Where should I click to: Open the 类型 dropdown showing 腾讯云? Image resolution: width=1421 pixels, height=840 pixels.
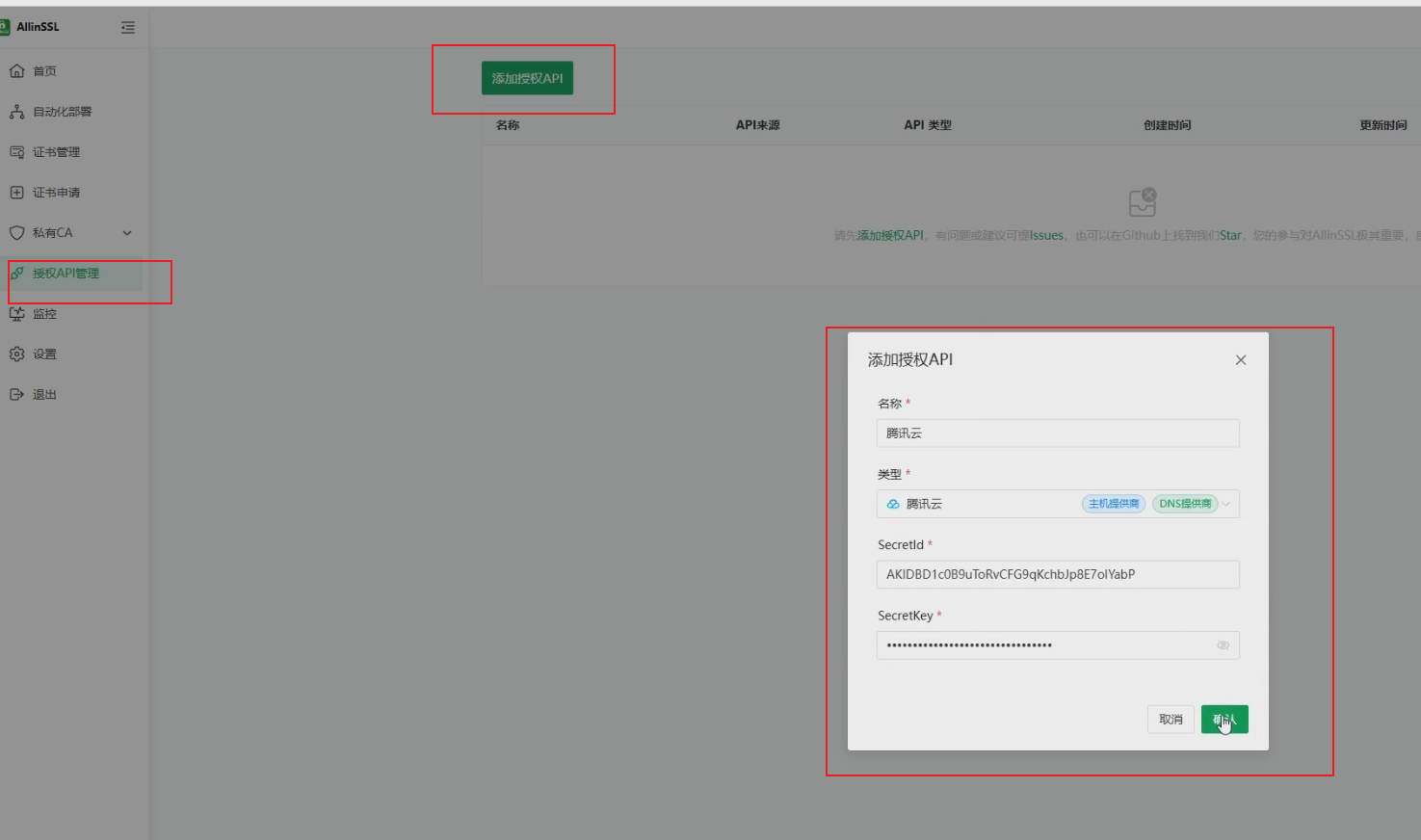[1057, 504]
